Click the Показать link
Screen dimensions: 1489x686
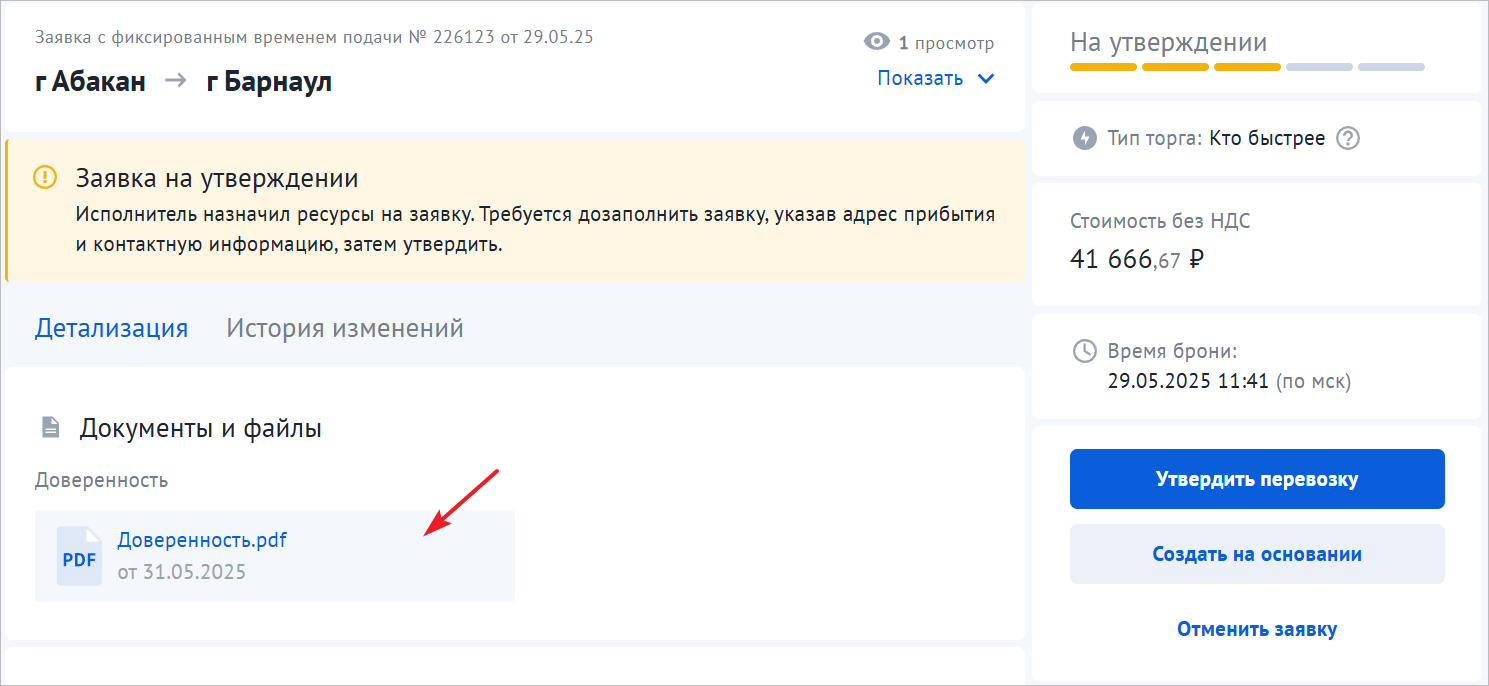(920, 78)
